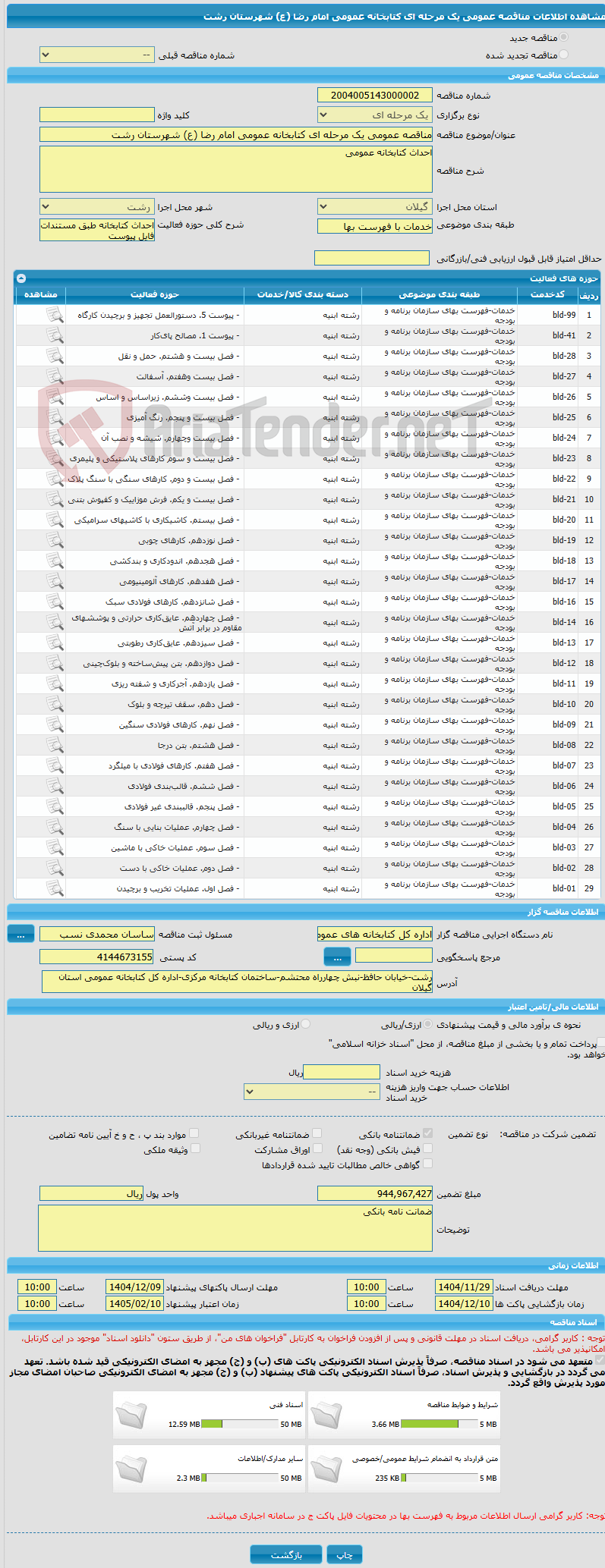Select the ارزی و ریالی radio option
The image size is (605, 1568).
(x=306, y=1024)
